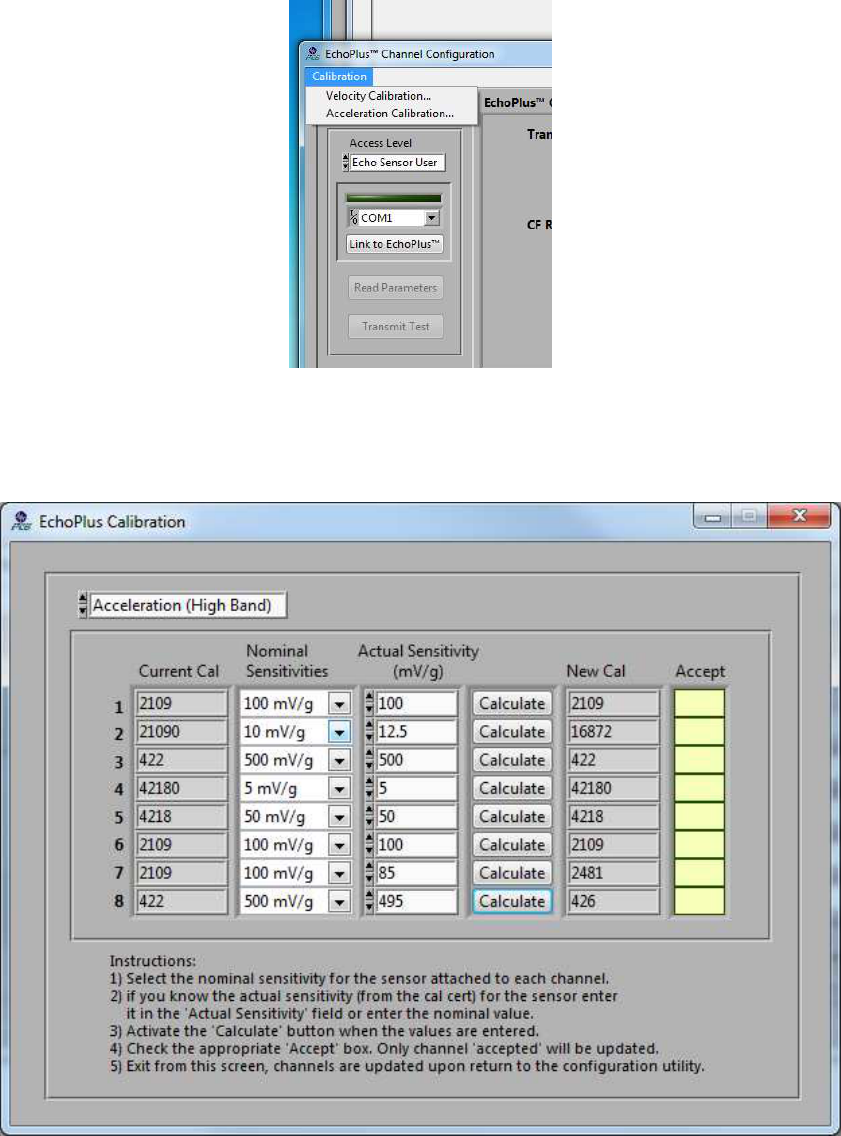
Task: Check the Accept box for channel 8
Action: click(699, 901)
